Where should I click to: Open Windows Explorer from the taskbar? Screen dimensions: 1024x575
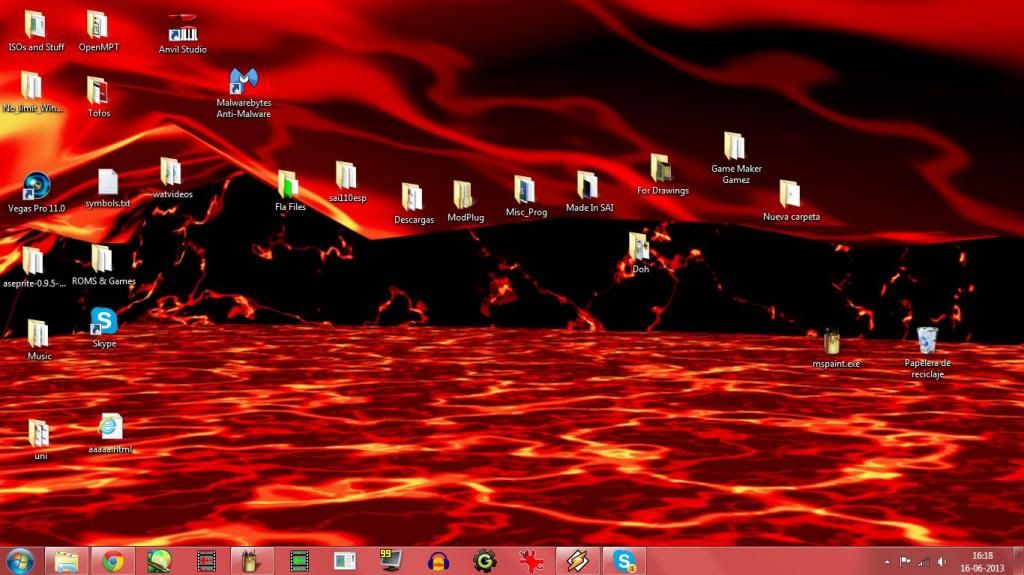[x=67, y=561]
